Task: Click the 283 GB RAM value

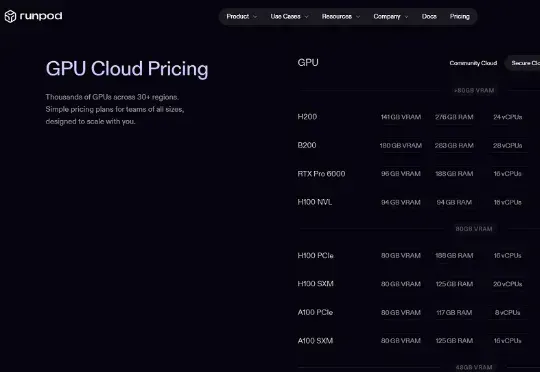Action: click(x=454, y=146)
